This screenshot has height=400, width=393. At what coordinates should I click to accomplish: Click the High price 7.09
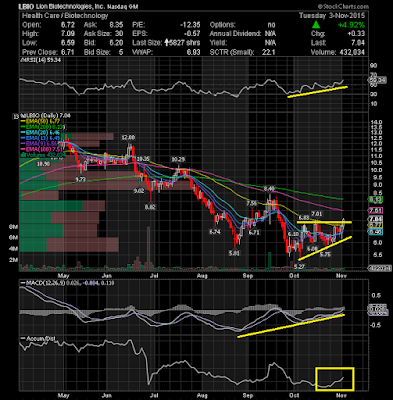coord(68,34)
